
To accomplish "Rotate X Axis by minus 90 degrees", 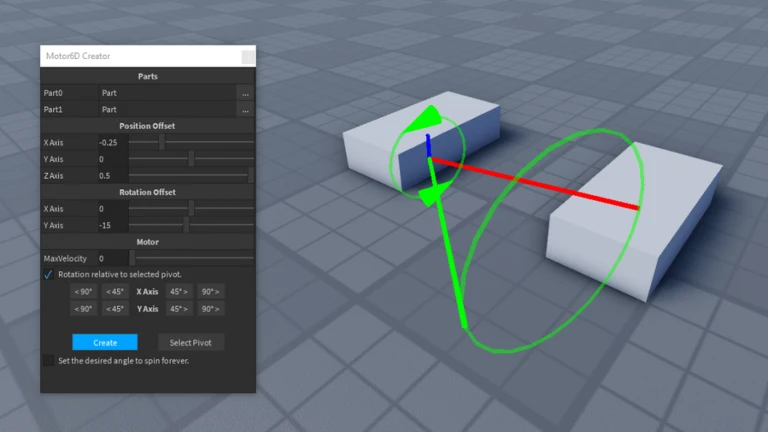I will pos(83,292).
